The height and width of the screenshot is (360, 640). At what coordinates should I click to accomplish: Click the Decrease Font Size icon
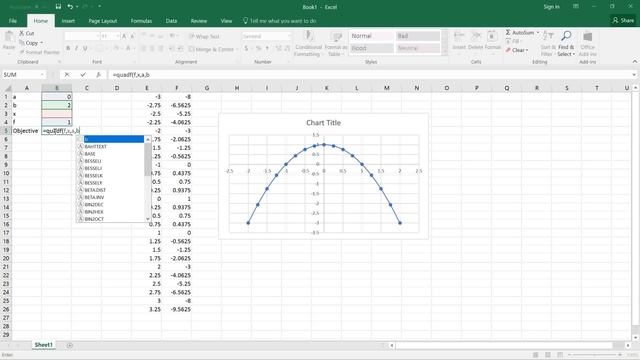point(133,36)
